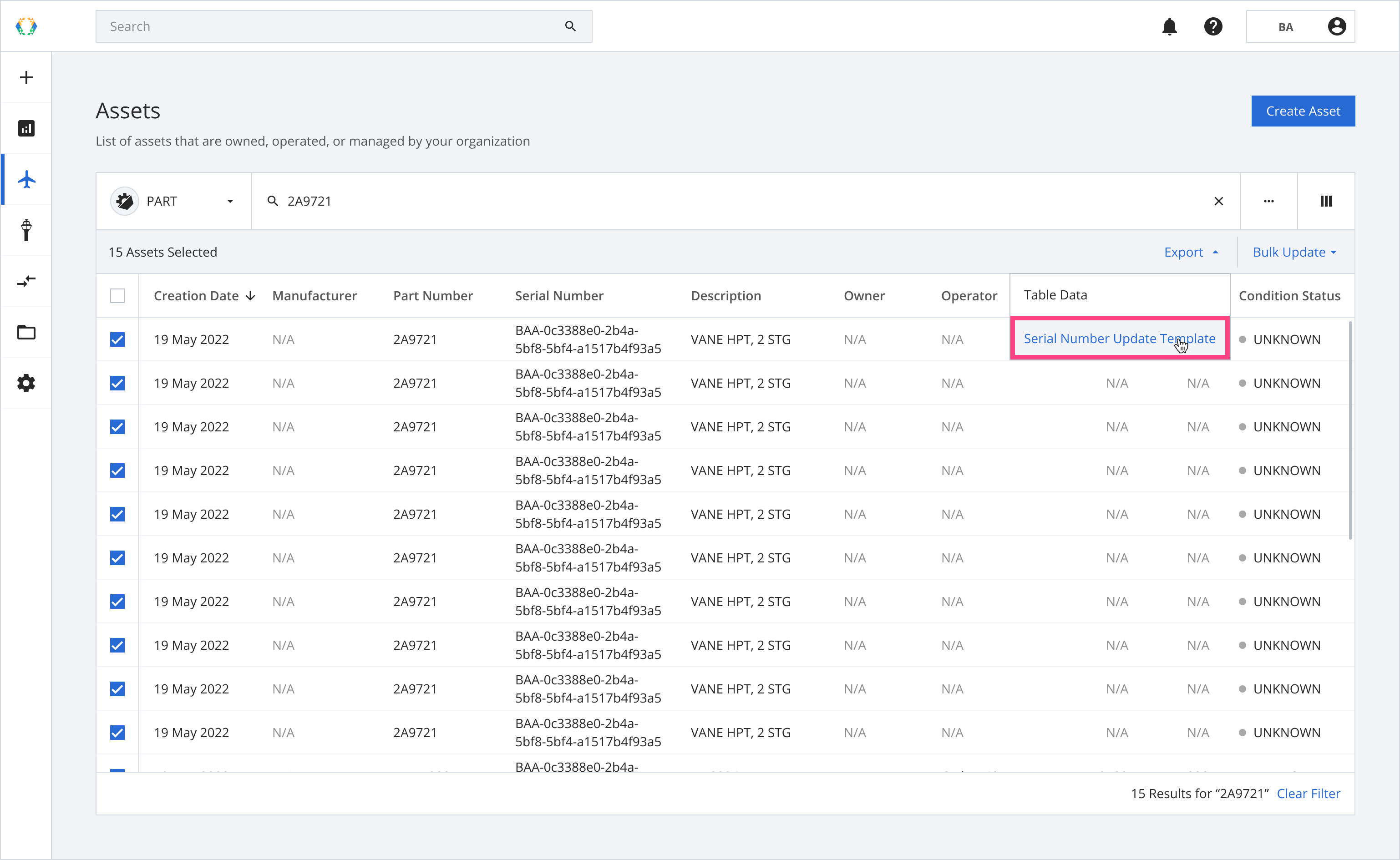The width and height of the screenshot is (1400, 860).
Task: Click the close filter X button
Action: point(1218,201)
